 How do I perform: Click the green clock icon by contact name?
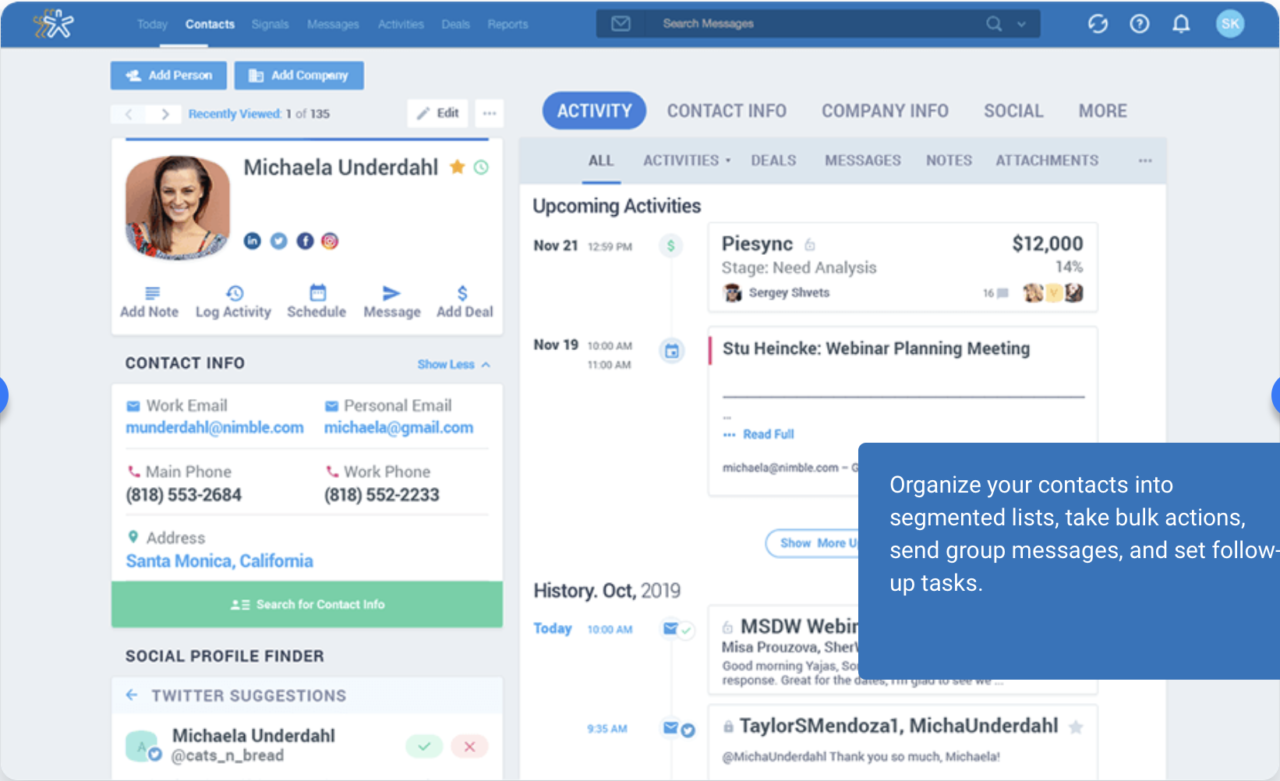481,167
